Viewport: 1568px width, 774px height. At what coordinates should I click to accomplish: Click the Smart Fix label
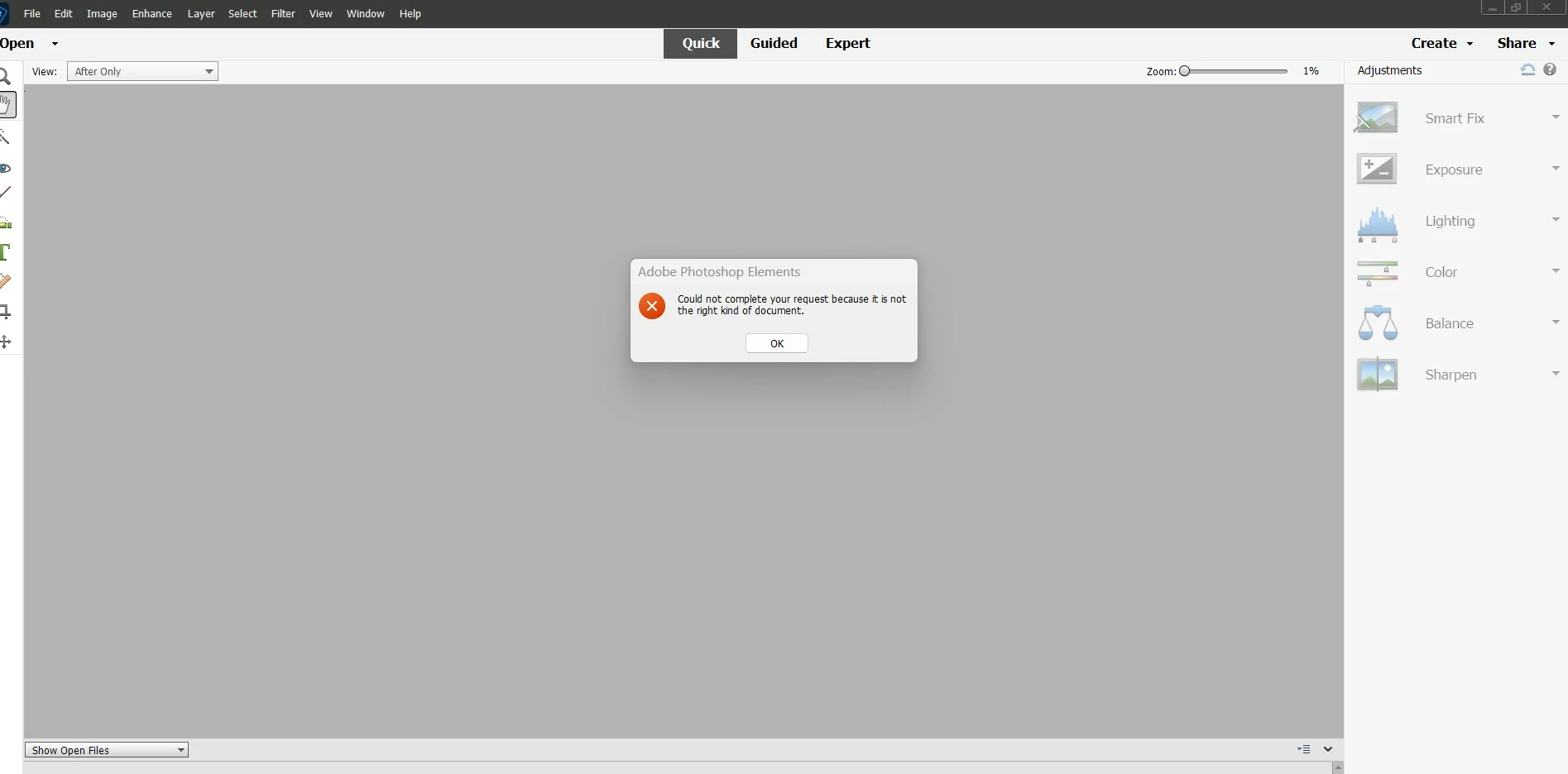click(1455, 118)
